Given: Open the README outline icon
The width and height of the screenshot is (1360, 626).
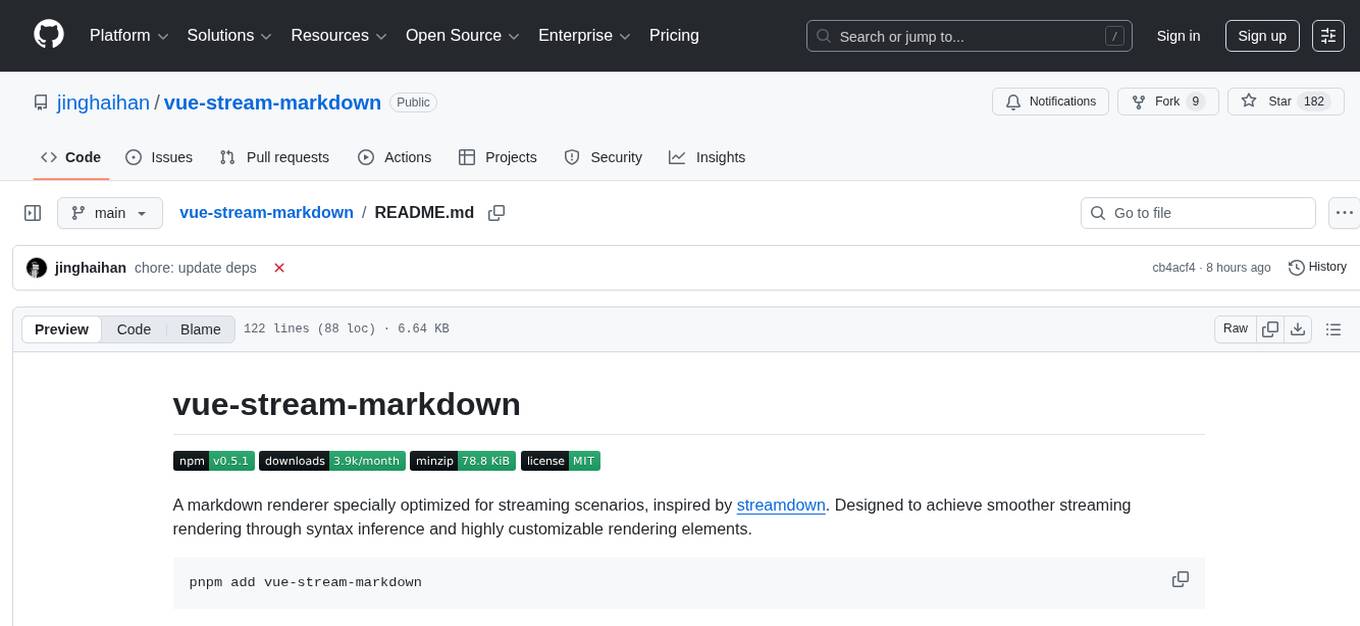Looking at the screenshot, I should pos(1333,328).
